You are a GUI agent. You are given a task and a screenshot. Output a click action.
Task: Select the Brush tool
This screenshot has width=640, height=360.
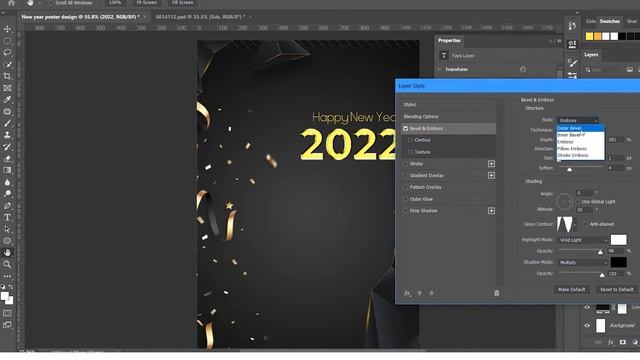(7, 123)
